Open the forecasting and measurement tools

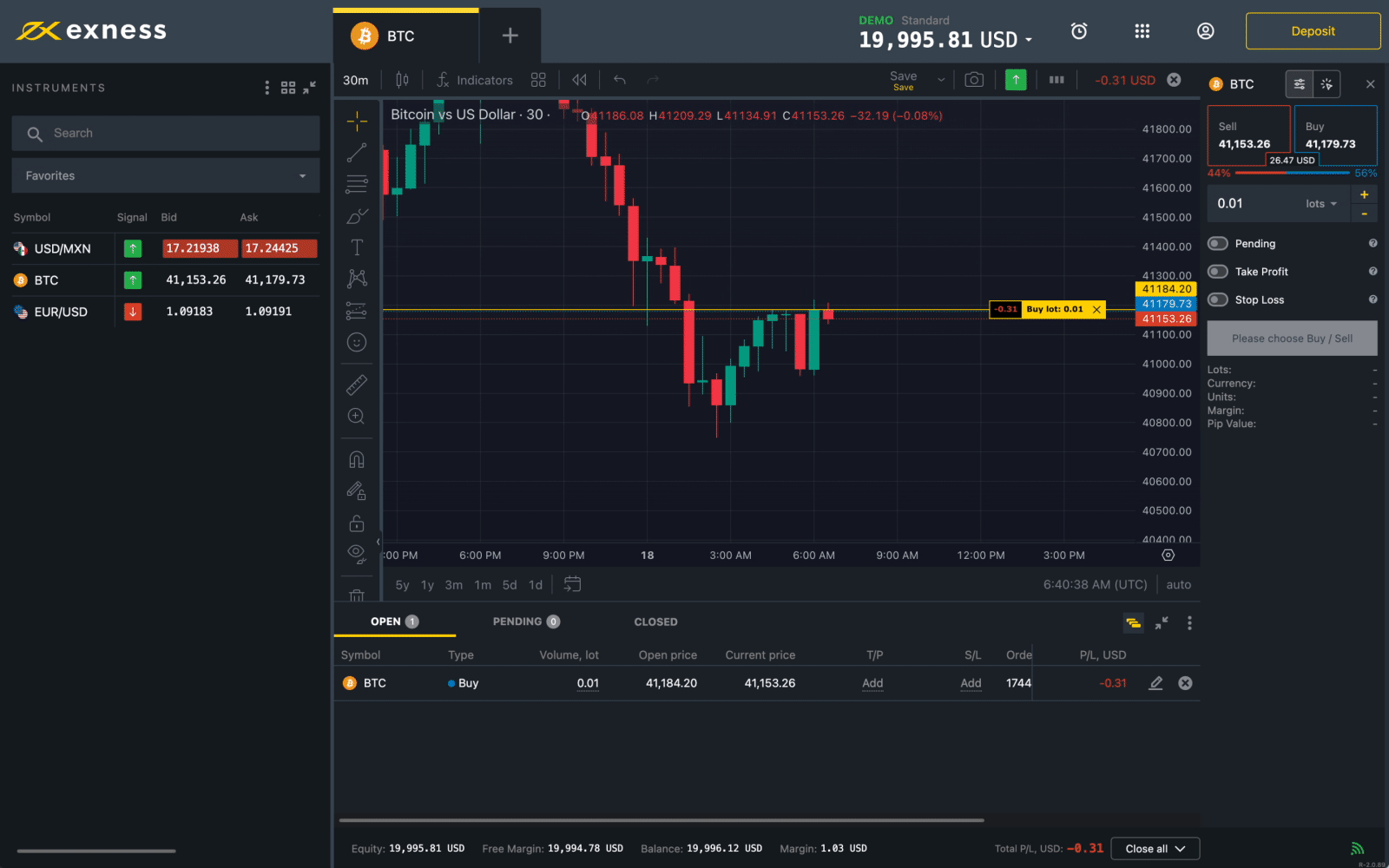tap(357, 310)
